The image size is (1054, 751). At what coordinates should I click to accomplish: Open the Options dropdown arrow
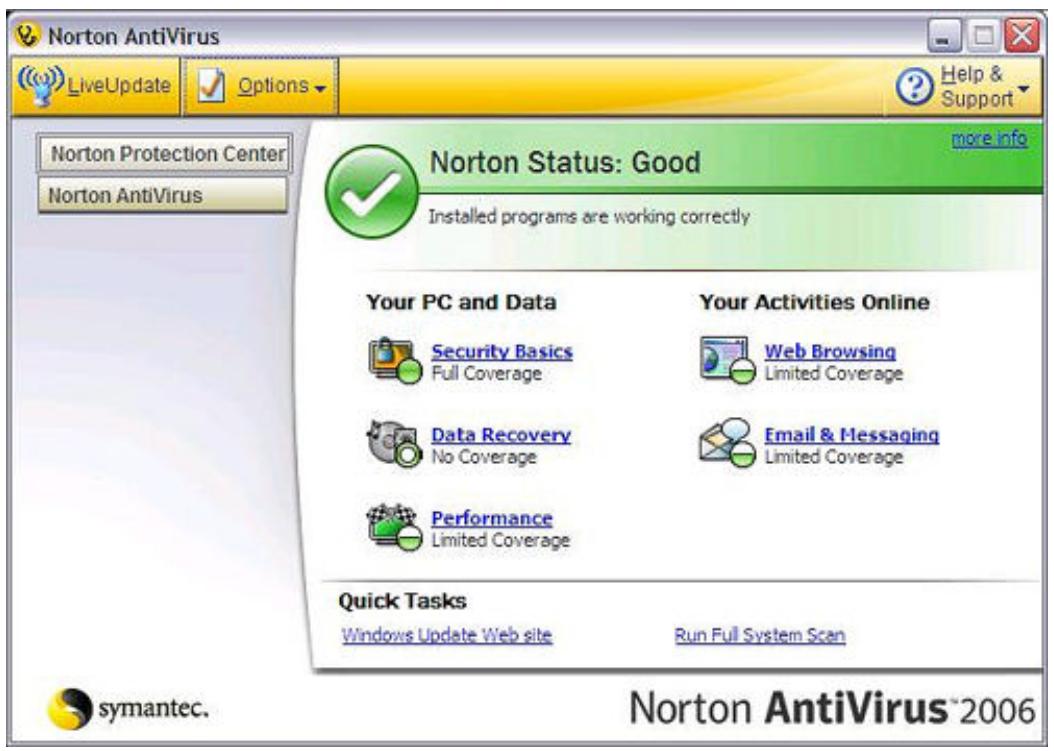(320, 89)
